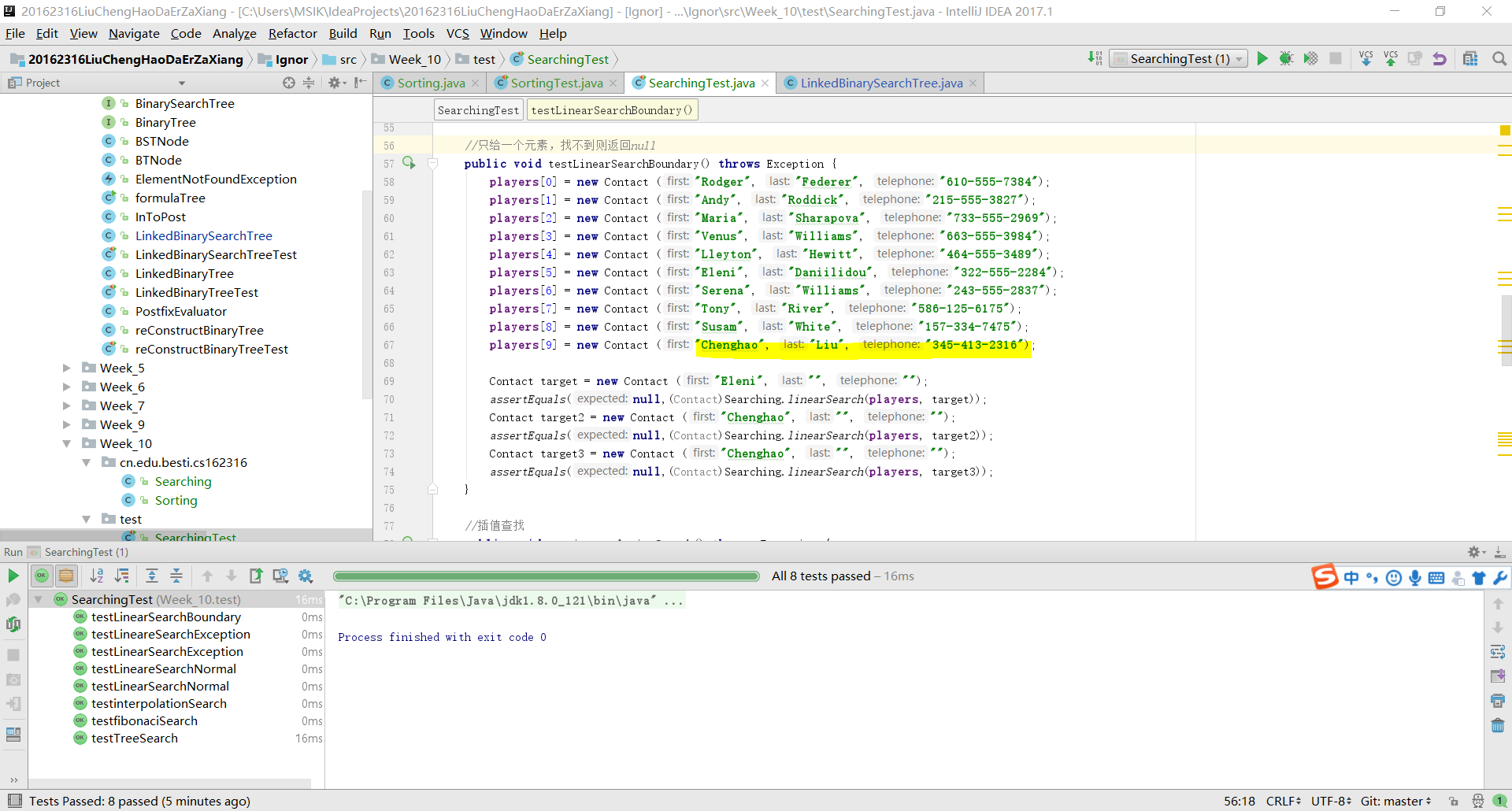Viewport: 1512px width, 811px height.
Task: Expand the Week_7 folder
Action: click(x=67, y=405)
